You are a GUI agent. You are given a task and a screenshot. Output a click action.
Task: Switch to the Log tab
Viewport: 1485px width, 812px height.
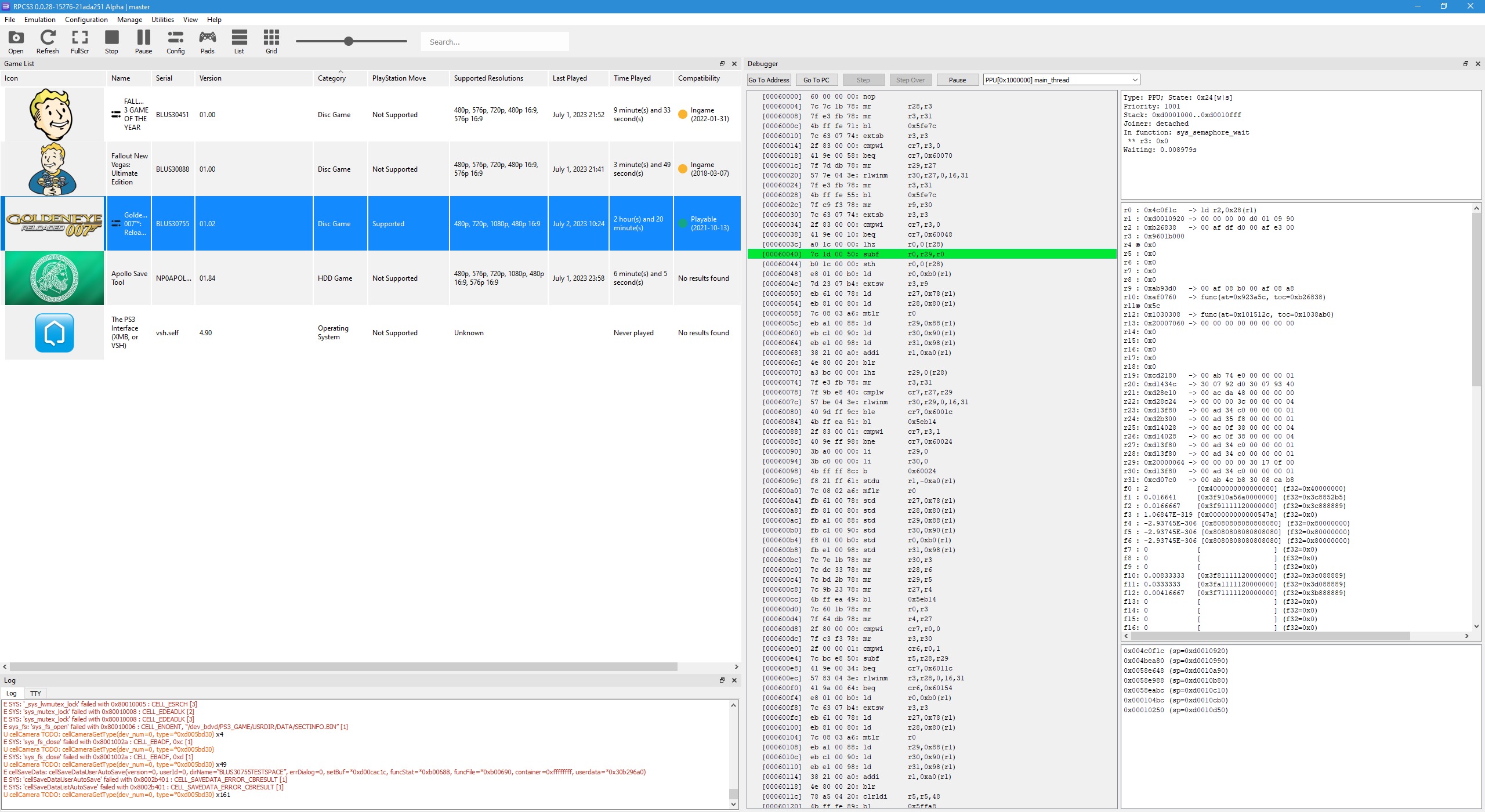(x=12, y=693)
